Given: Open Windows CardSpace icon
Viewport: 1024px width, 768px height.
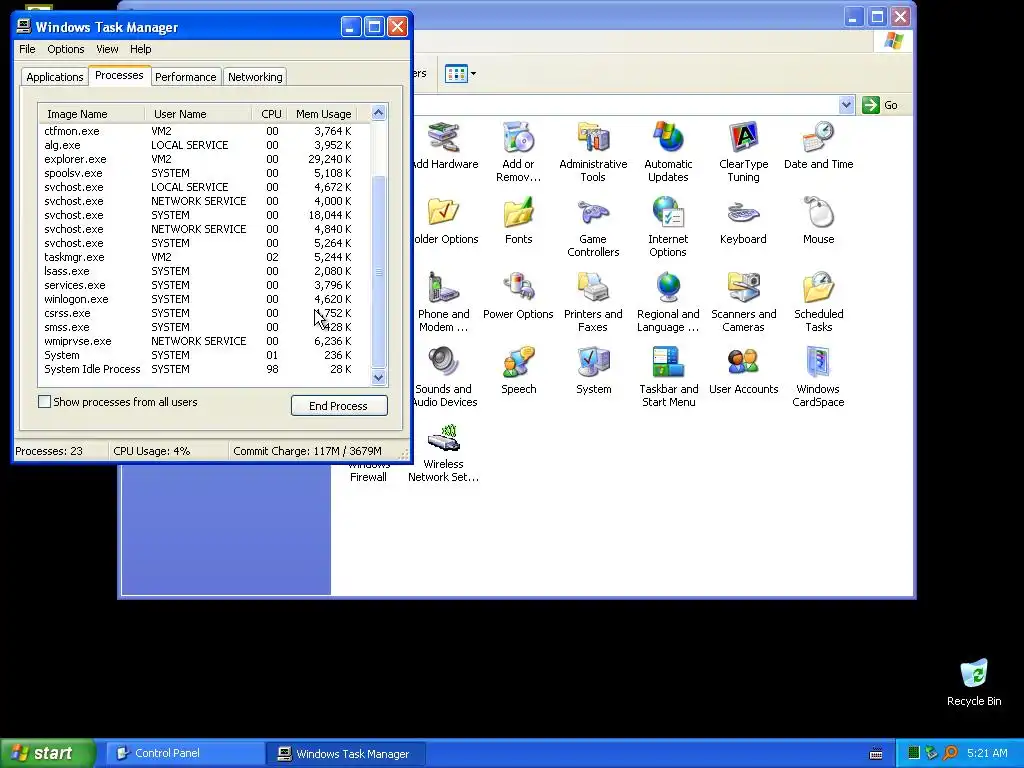Looking at the screenshot, I should tap(818, 377).
